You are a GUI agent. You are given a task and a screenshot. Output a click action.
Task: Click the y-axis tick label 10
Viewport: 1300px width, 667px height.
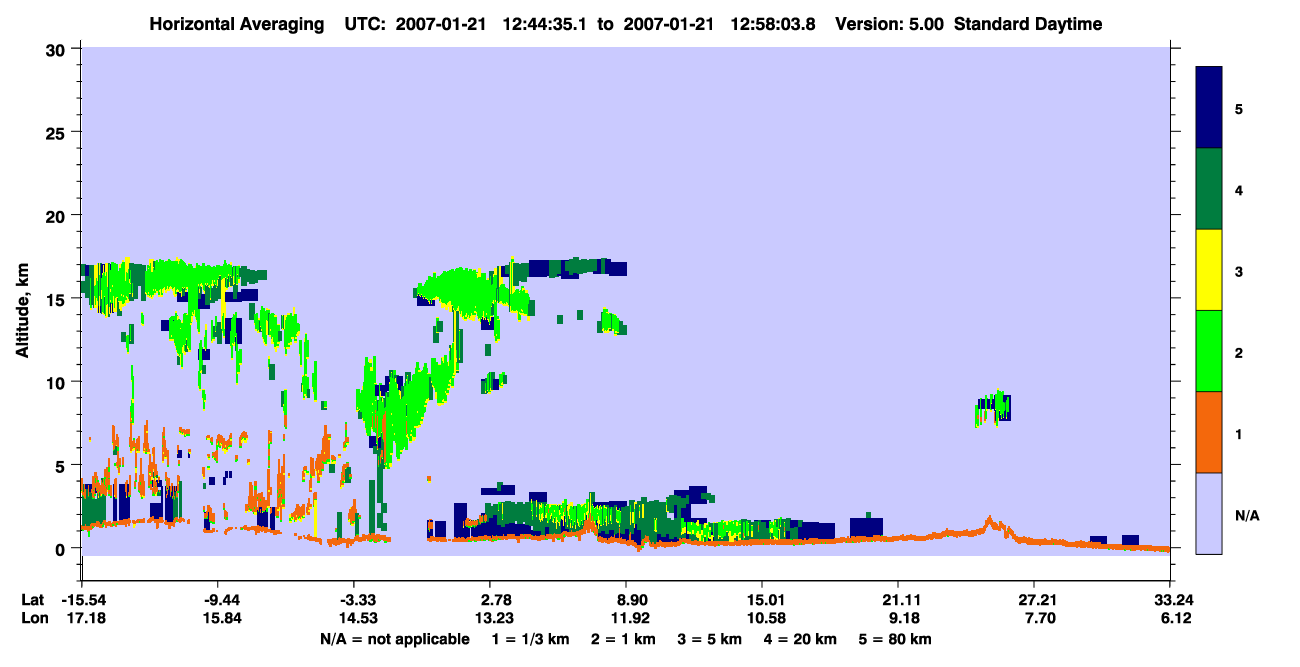click(58, 382)
